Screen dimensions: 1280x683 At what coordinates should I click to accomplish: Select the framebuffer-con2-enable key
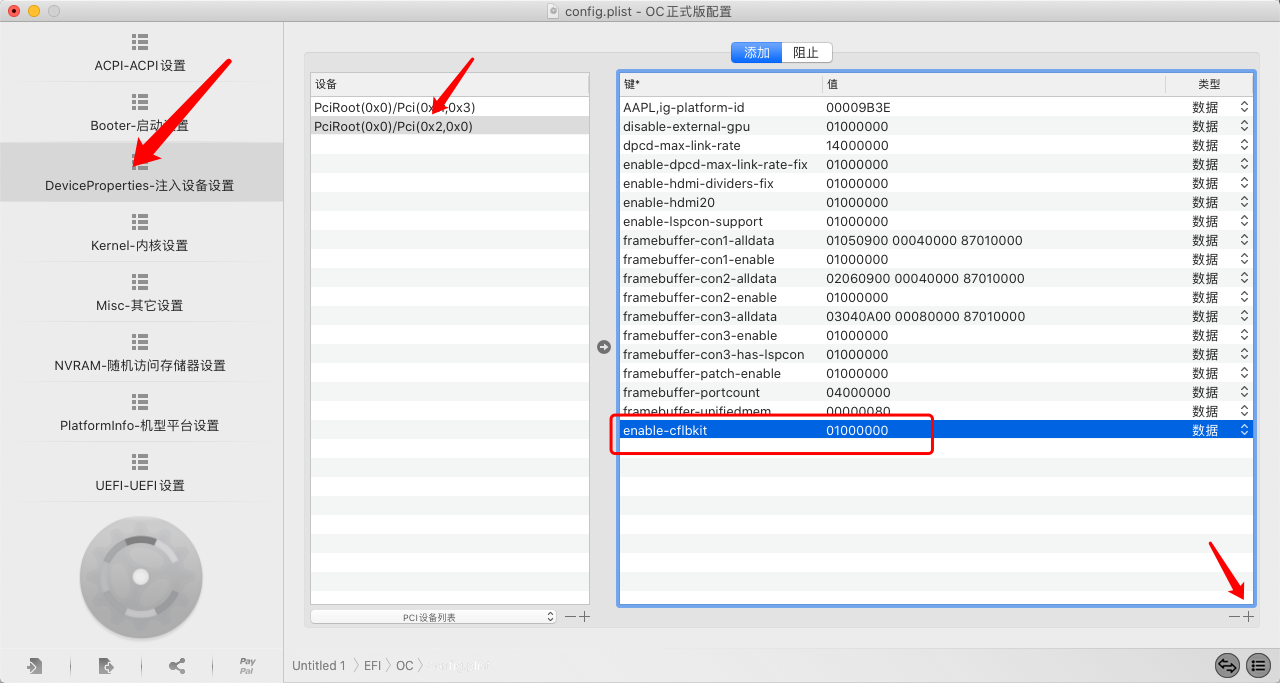point(700,297)
